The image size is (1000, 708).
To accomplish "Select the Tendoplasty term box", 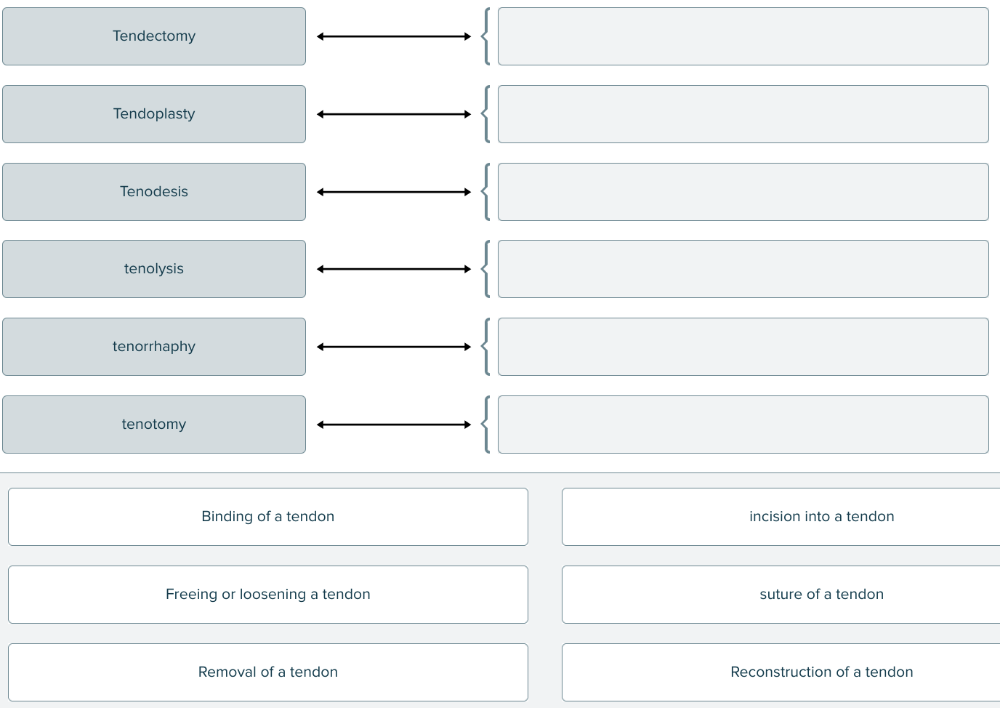I will [x=154, y=114].
